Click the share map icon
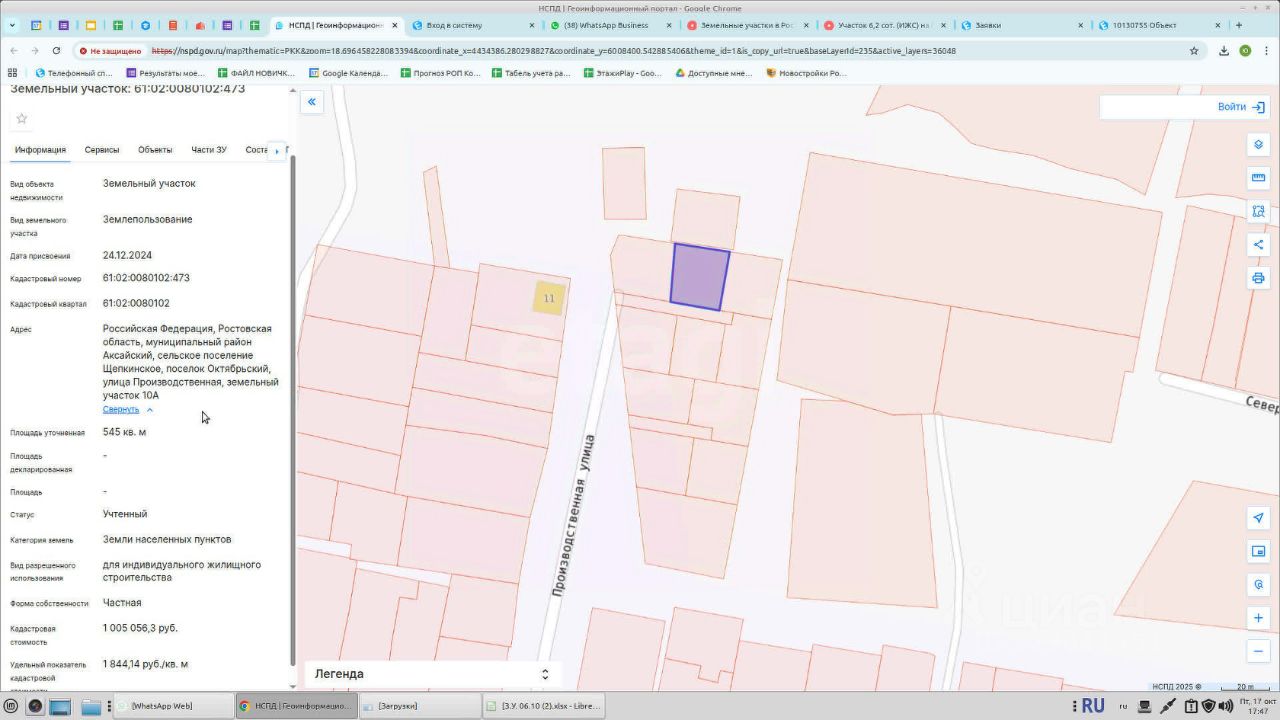 1258,245
